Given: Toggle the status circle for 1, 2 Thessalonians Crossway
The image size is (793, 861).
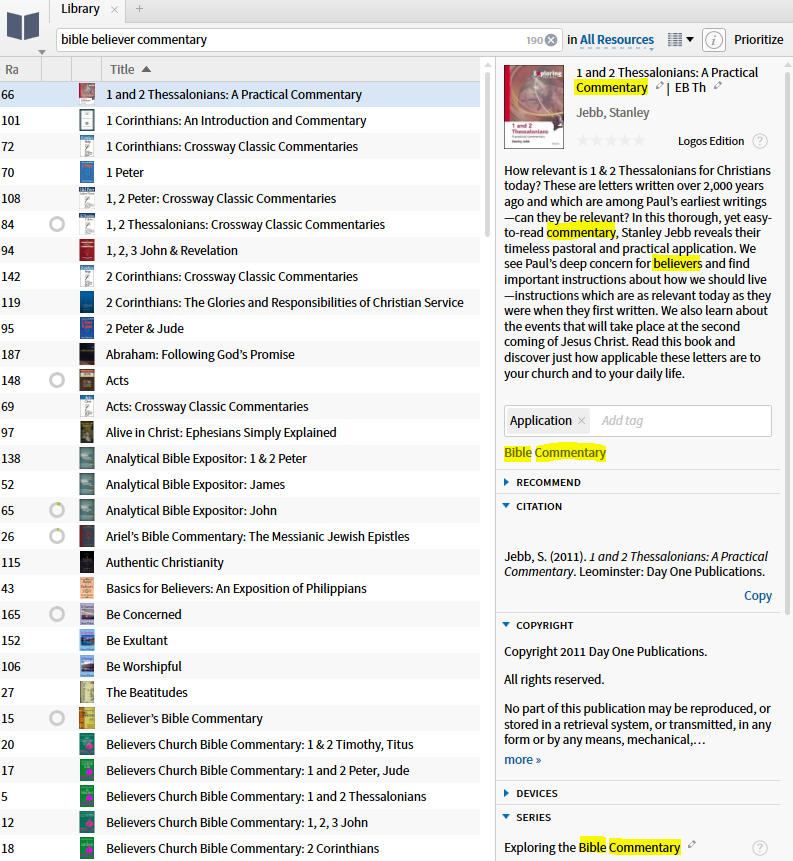Looking at the screenshot, I should click(57, 224).
